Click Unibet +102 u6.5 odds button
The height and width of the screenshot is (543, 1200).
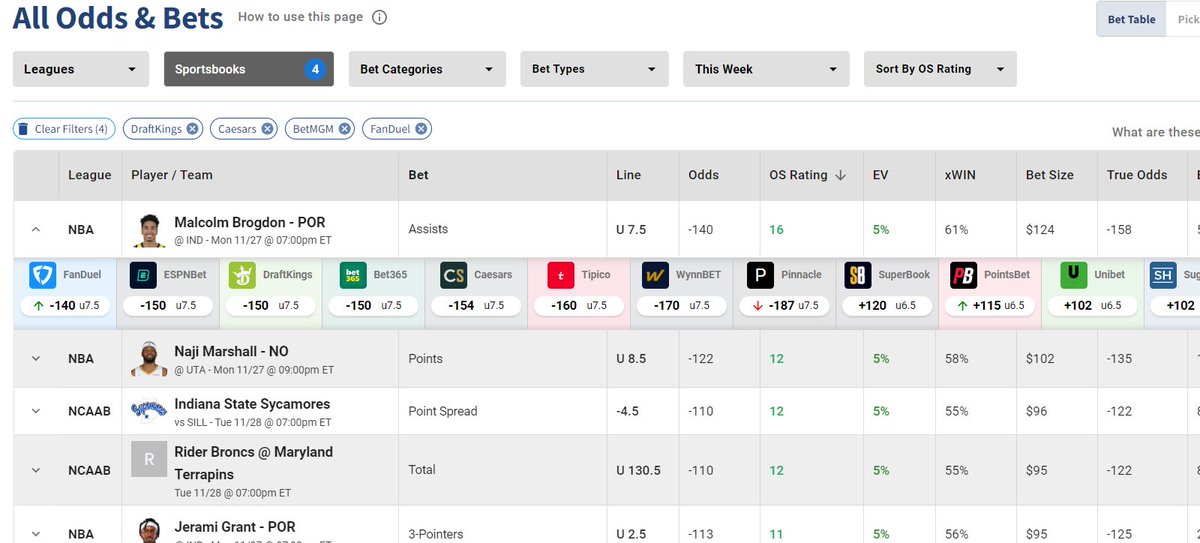1093,305
